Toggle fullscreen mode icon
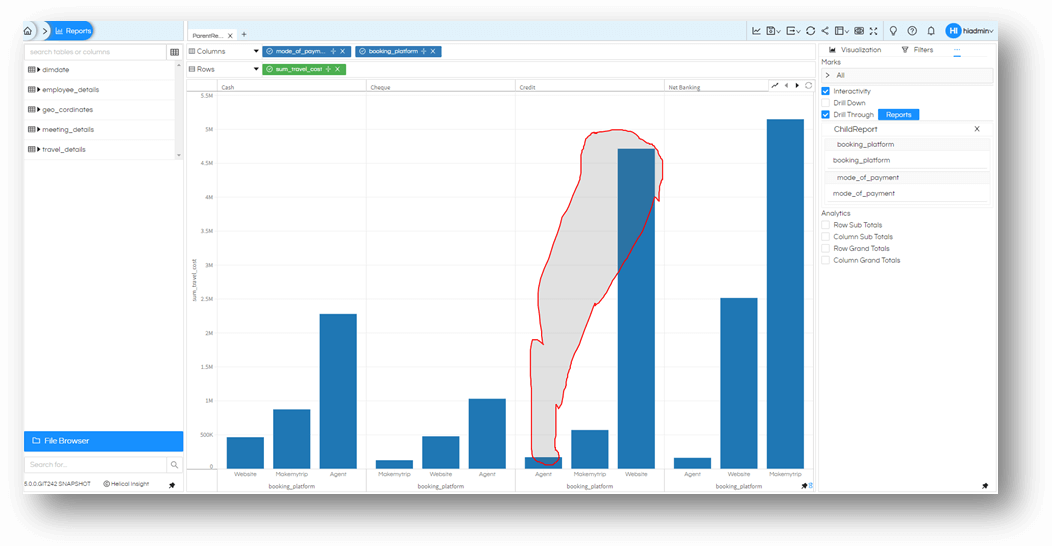This screenshot has height=546, width=1052. tap(874, 31)
